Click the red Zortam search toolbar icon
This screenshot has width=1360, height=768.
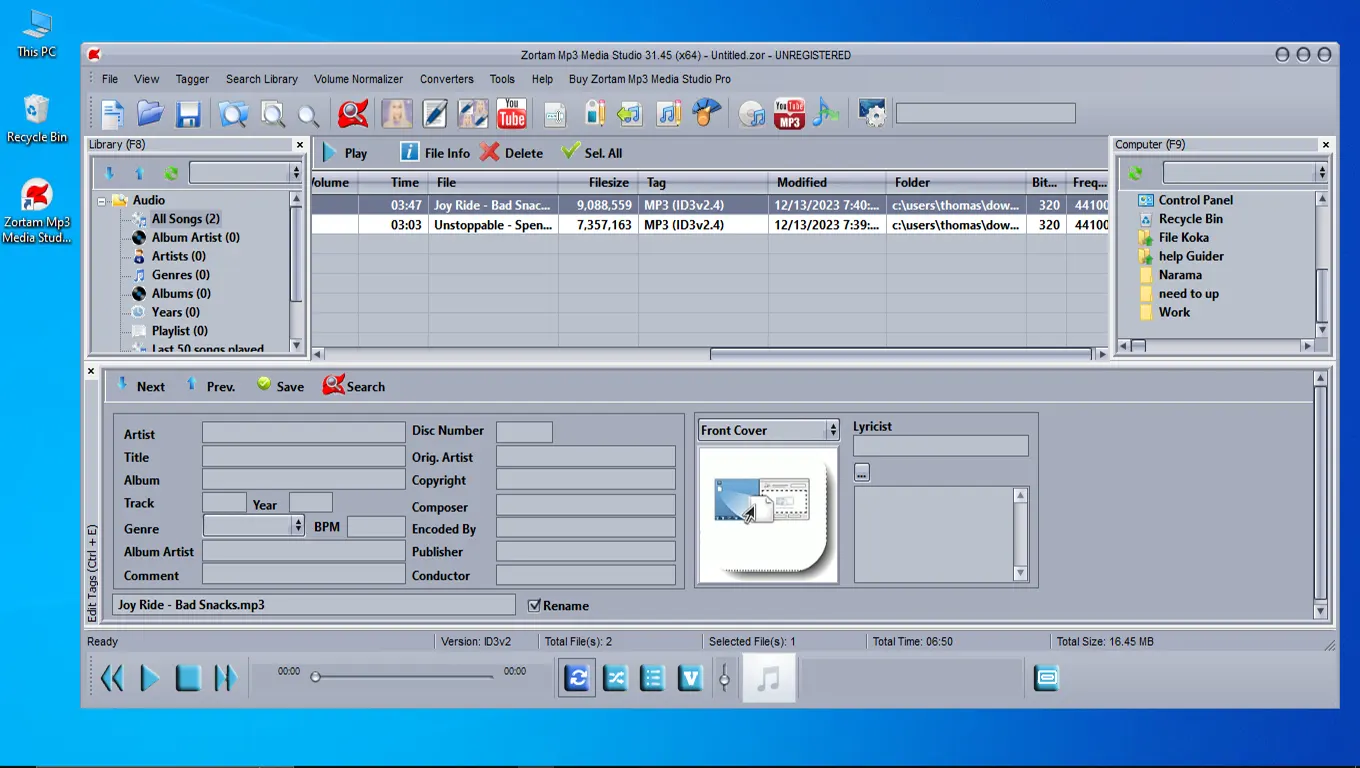click(353, 113)
